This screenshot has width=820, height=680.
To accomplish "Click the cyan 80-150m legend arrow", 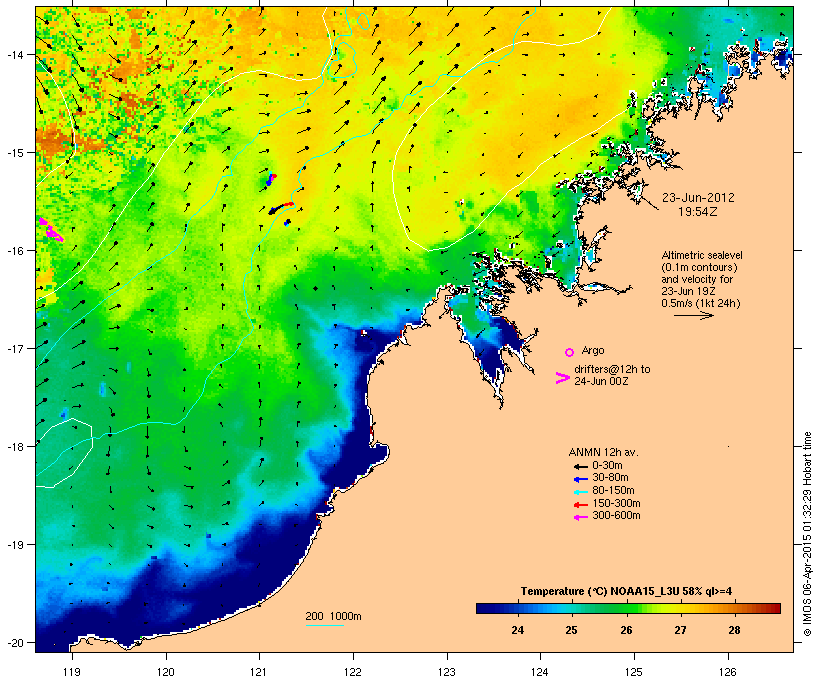I will [580, 492].
